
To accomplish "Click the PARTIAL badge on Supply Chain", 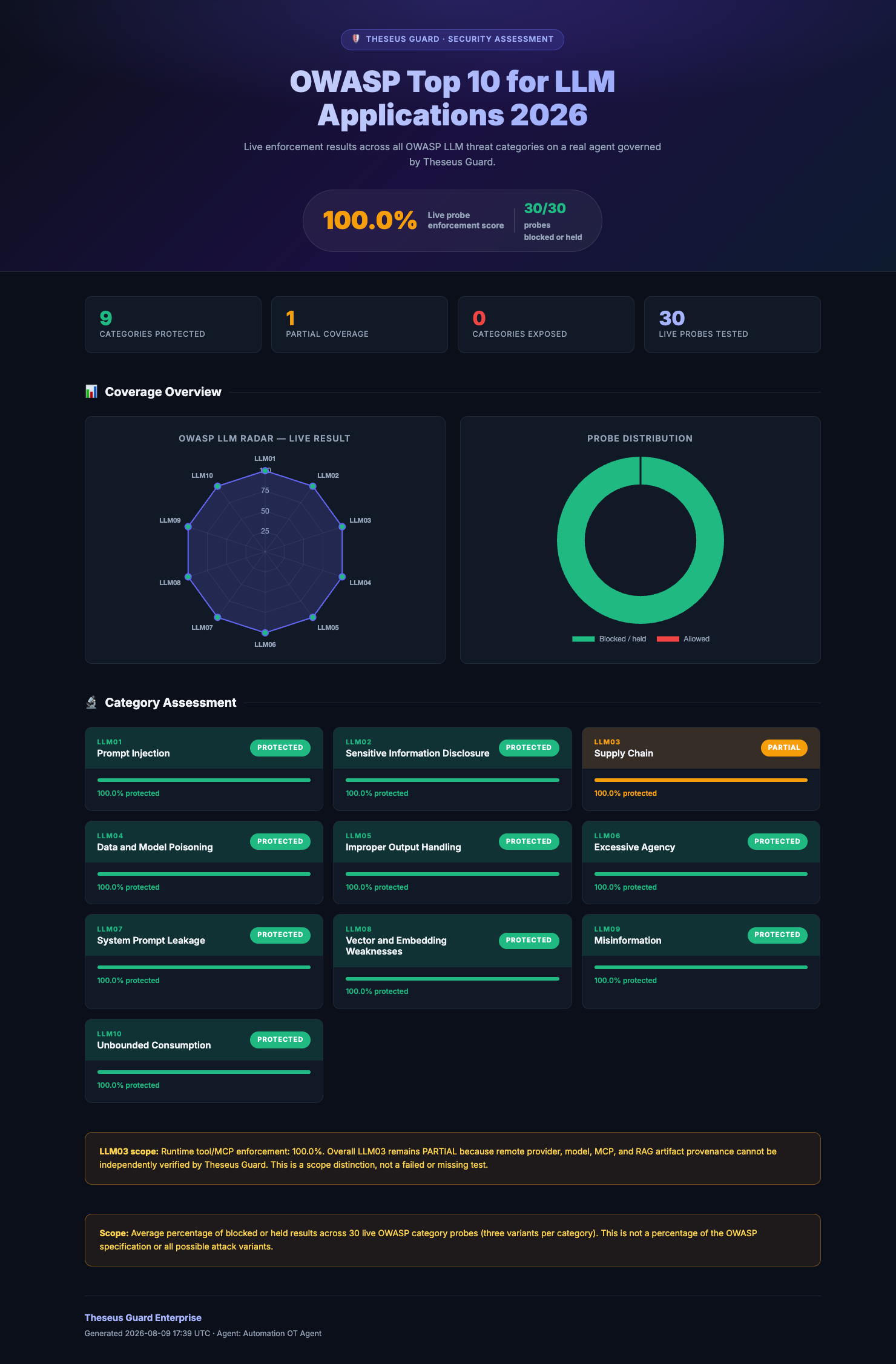I will pos(784,747).
